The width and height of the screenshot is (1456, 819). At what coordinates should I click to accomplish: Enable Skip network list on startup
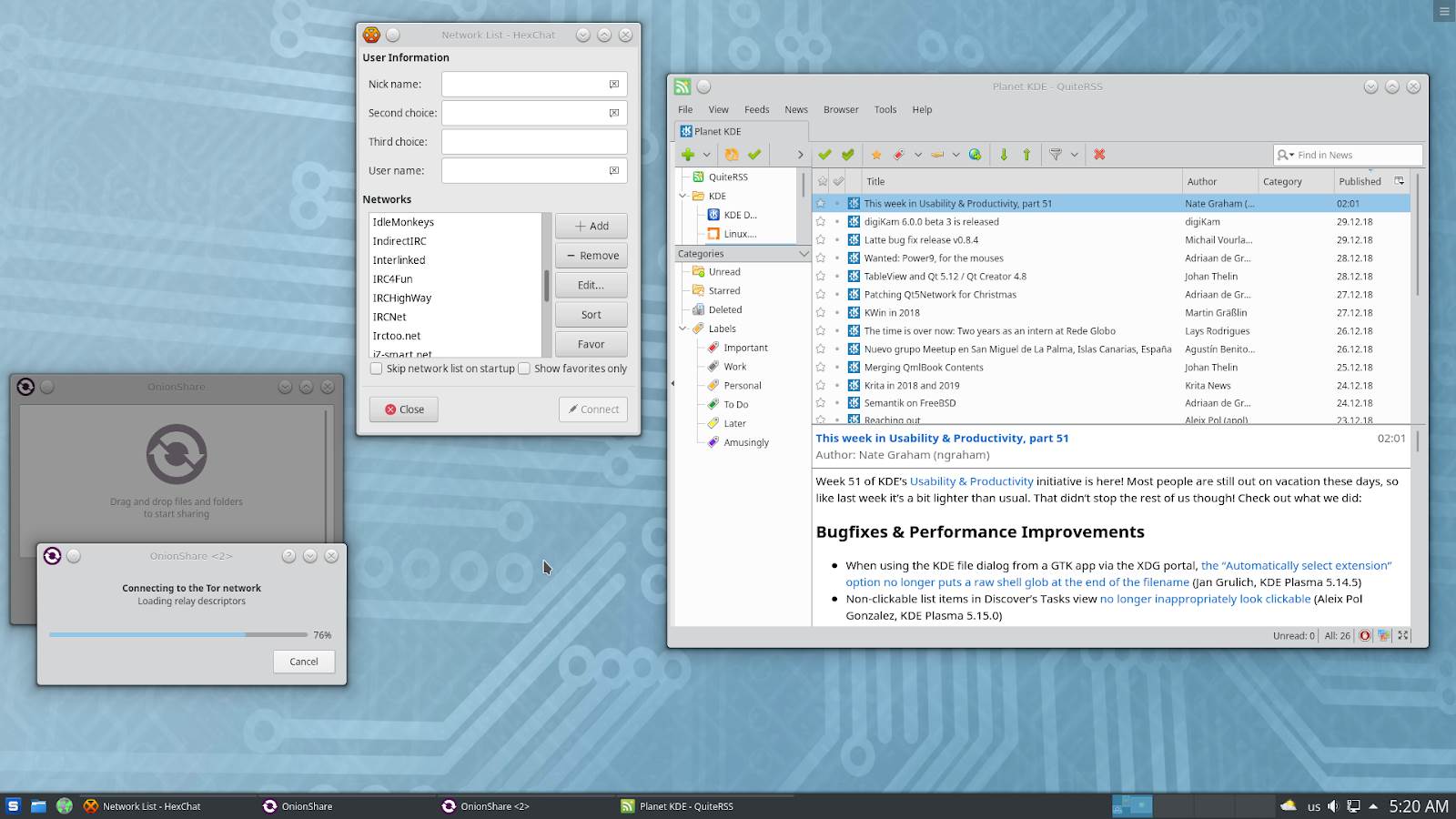coord(376,369)
